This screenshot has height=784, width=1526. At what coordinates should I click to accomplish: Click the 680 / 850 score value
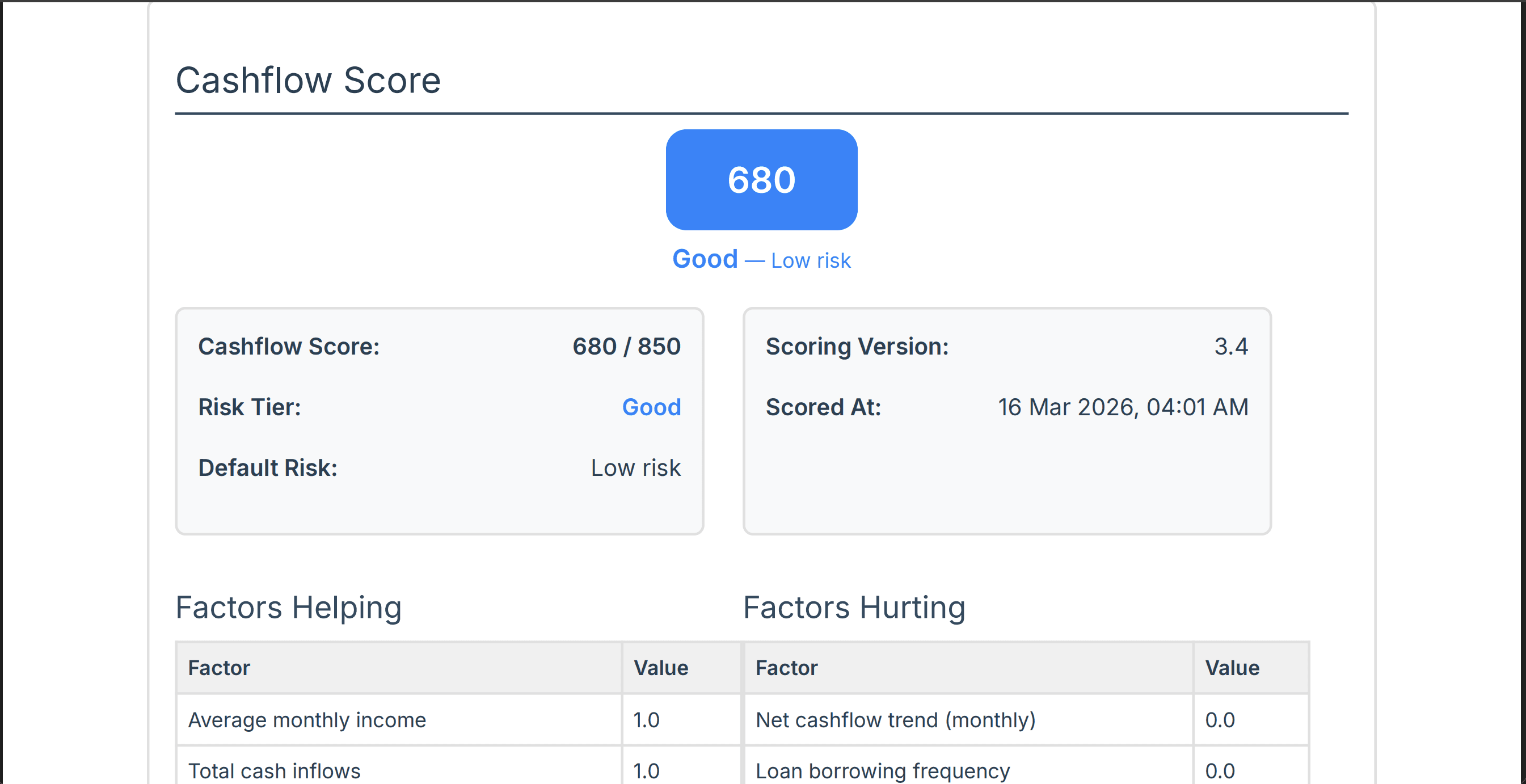pos(626,347)
